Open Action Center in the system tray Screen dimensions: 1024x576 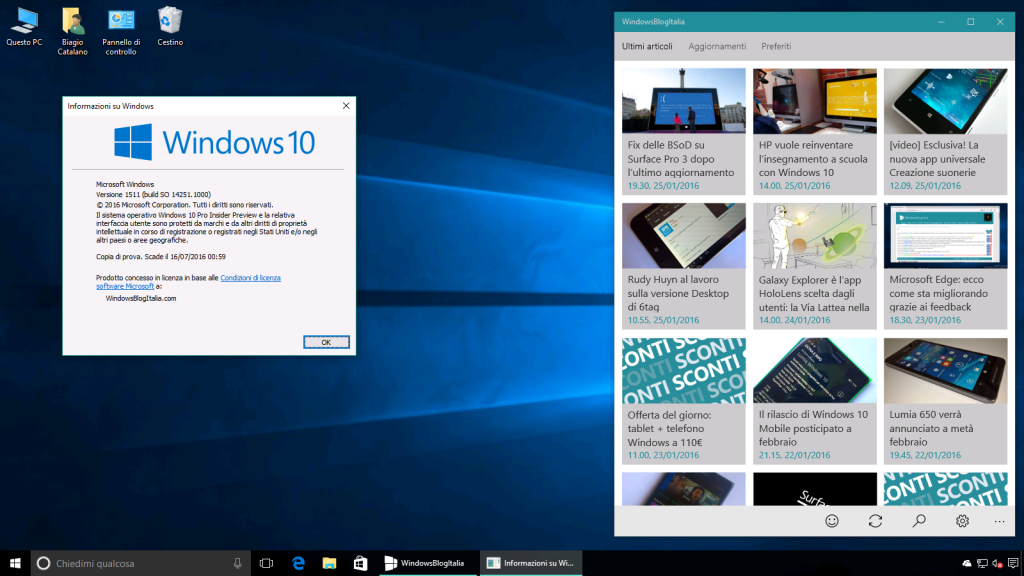click(x=1013, y=562)
